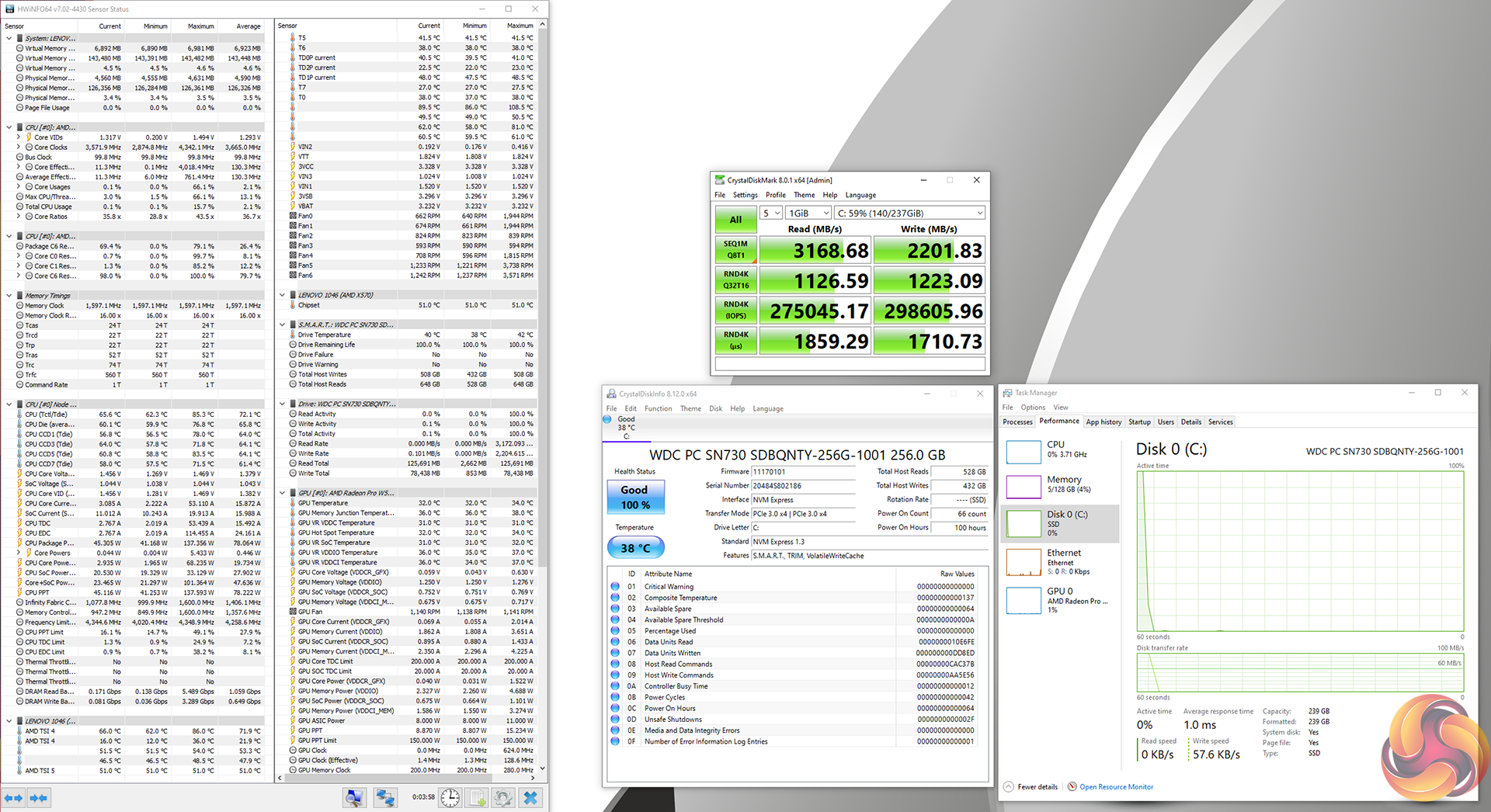Open the drive selection C: 59% dropdown
This screenshot has width=1491, height=812.
coord(910,213)
